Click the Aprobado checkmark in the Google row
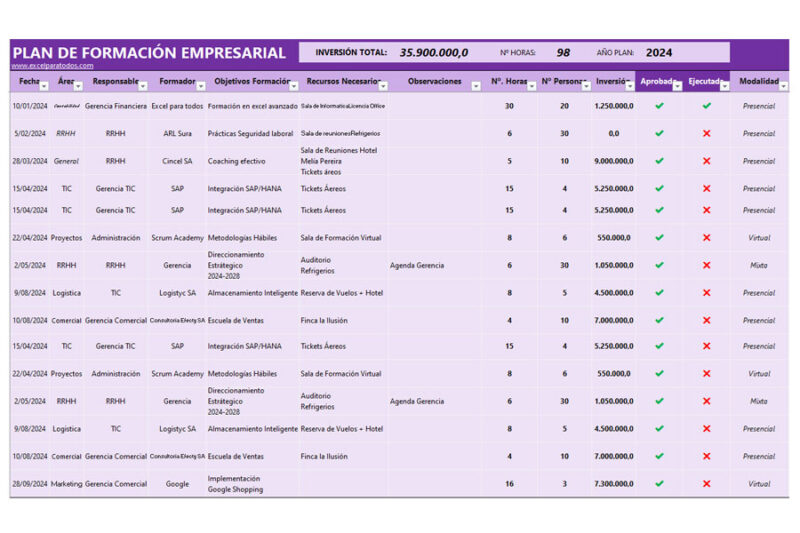Screen dimensions: 800x533 coord(659,484)
